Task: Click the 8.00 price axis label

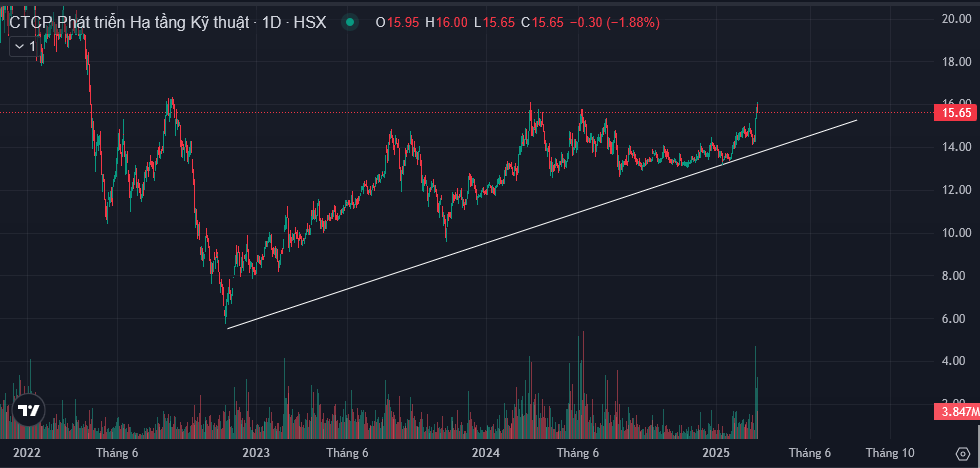Action: point(956,276)
